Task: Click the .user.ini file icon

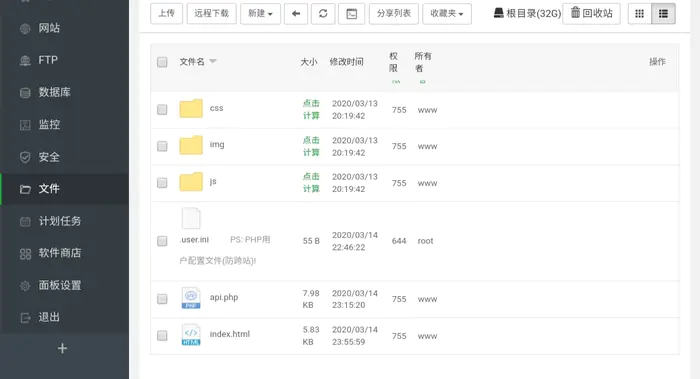Action: [x=191, y=218]
